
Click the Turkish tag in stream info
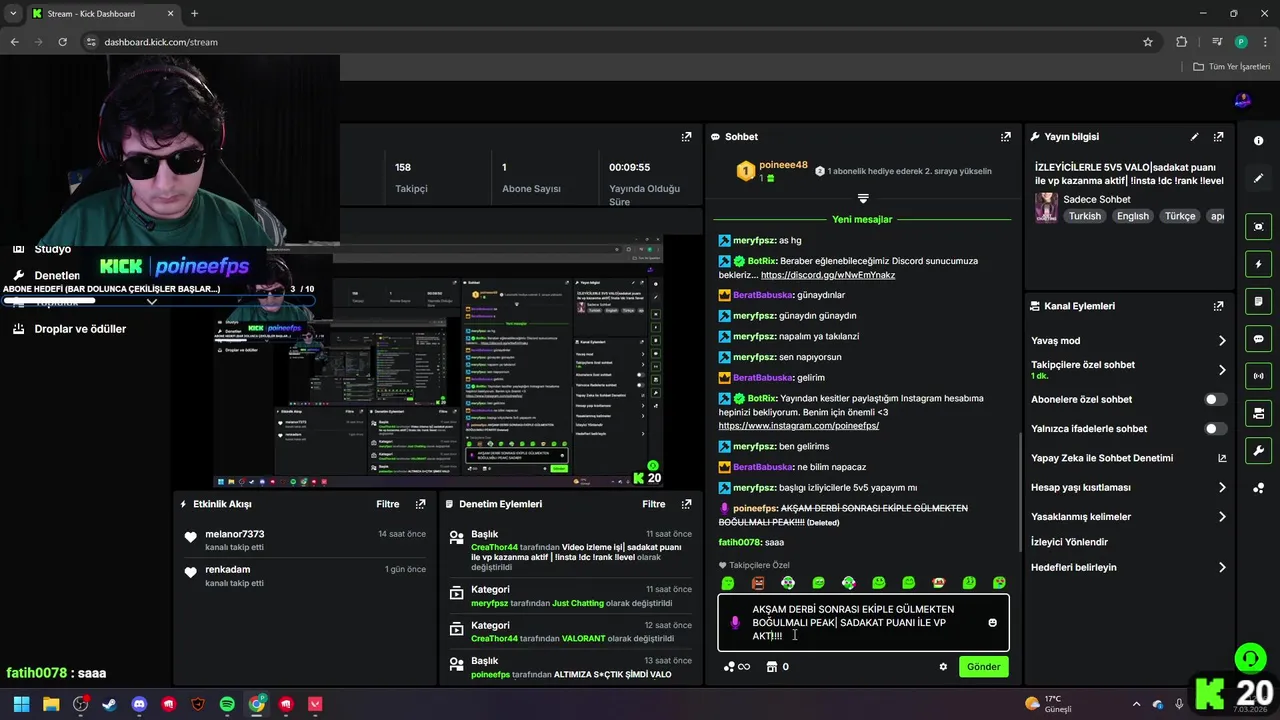click(1084, 216)
